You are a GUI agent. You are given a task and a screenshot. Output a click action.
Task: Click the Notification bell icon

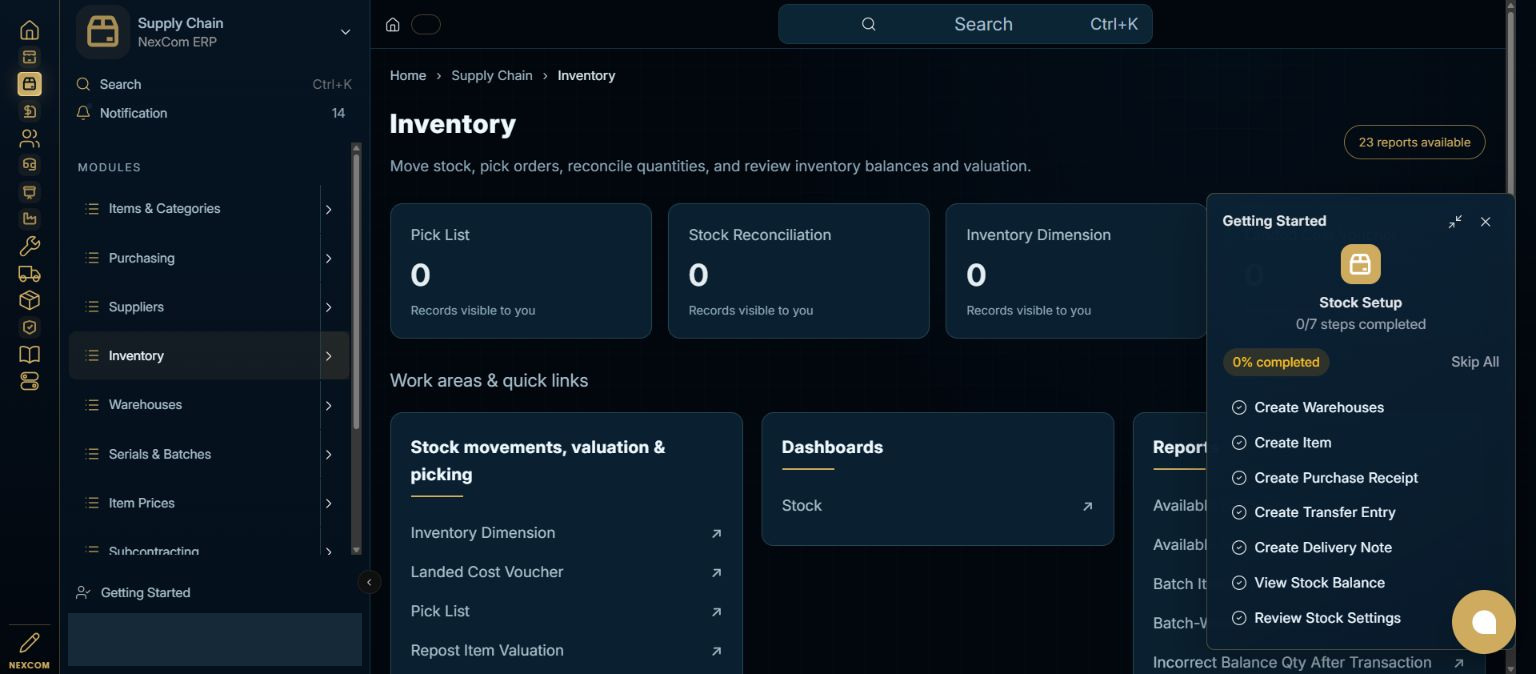coord(83,113)
